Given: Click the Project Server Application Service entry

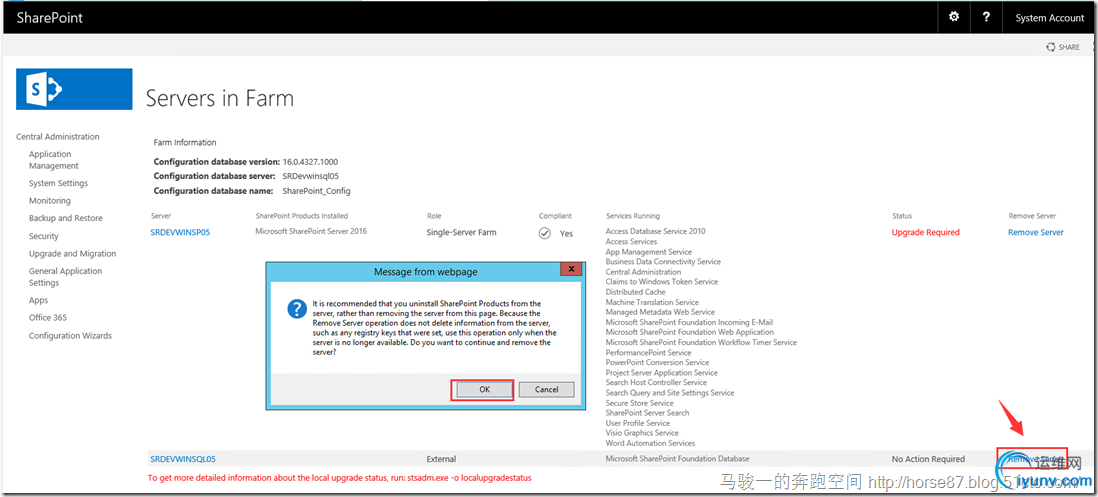Looking at the screenshot, I should (x=662, y=372).
